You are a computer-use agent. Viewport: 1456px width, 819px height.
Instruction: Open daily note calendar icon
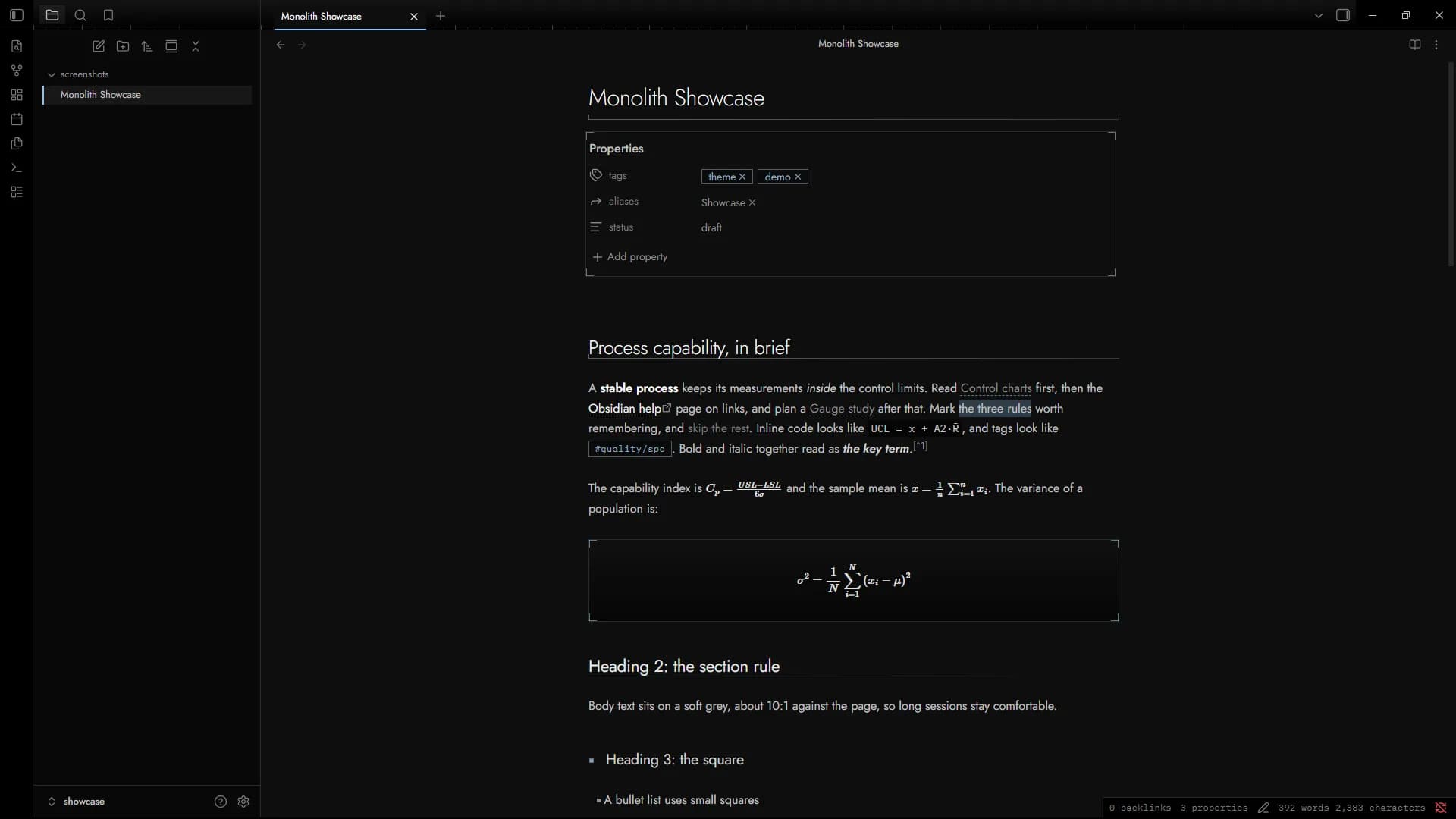[x=17, y=119]
